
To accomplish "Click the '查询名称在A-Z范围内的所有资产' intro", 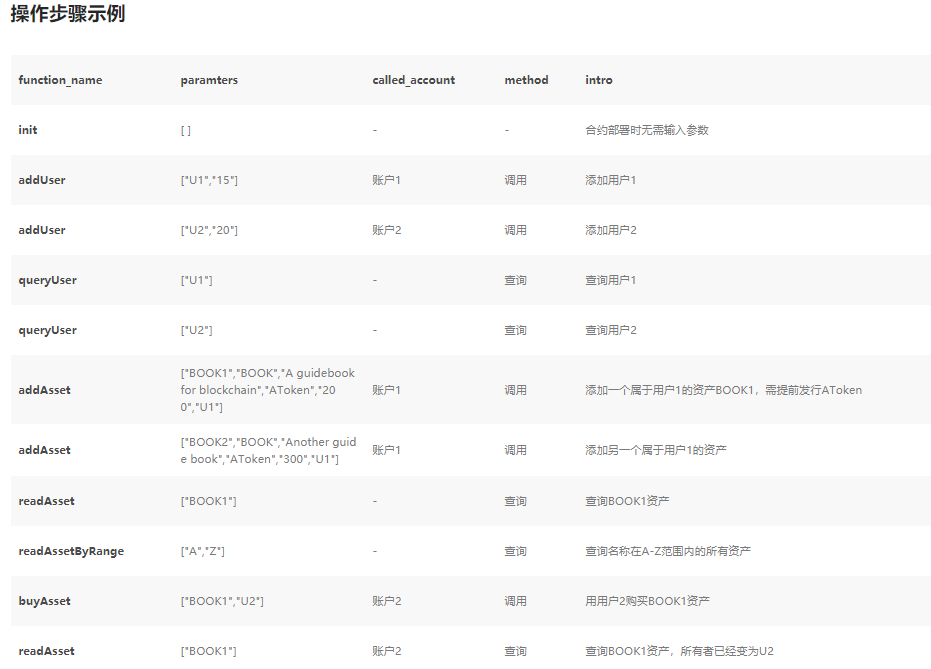I will (x=668, y=551).
